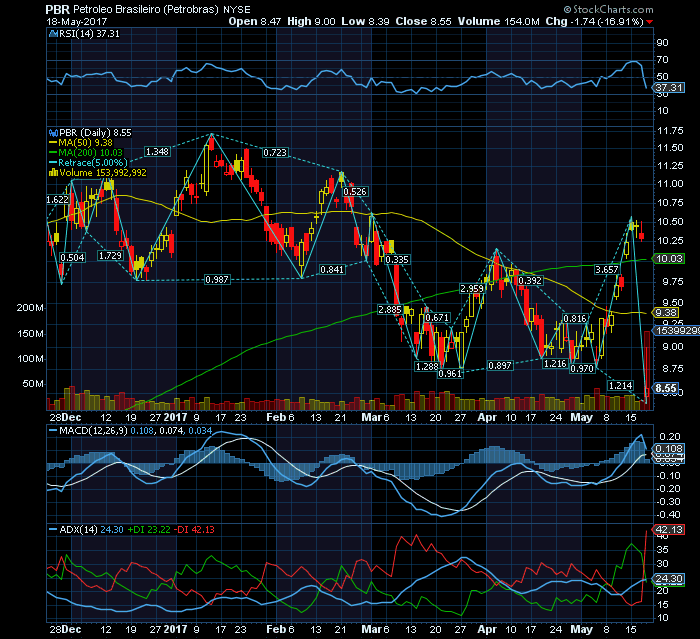The image size is (700, 639).
Task: Click the green 10.03 price axis tag
Action: point(669,258)
